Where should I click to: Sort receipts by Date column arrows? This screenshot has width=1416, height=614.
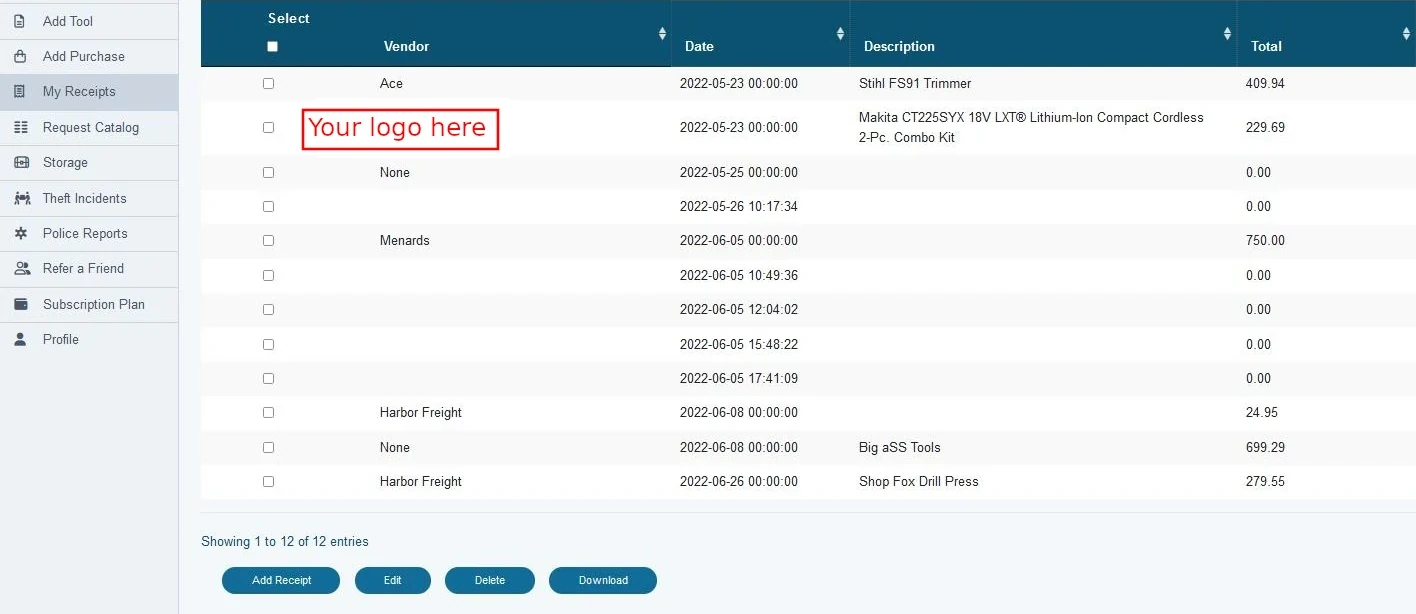[x=839, y=34]
